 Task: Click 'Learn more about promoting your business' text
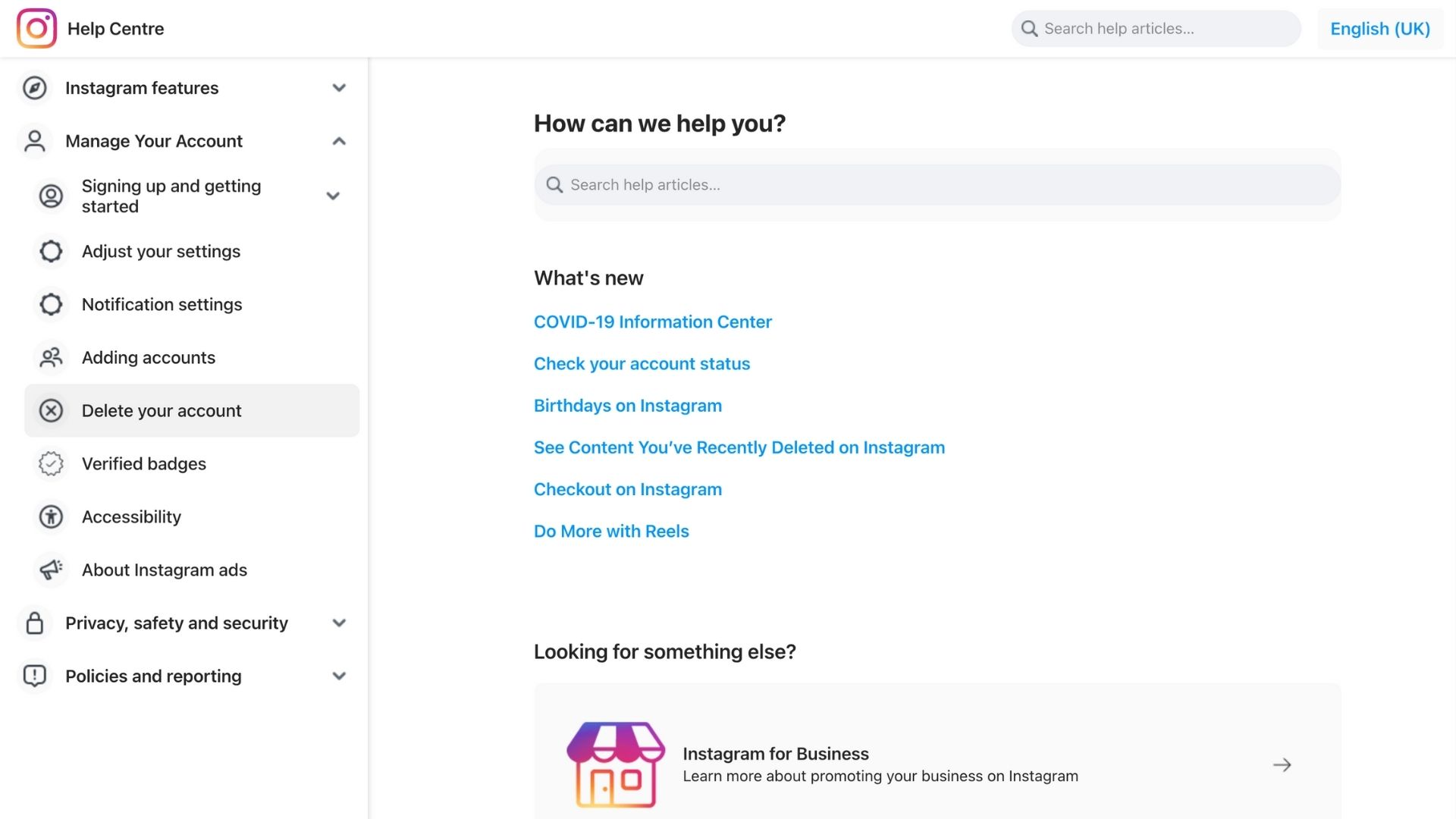click(880, 776)
